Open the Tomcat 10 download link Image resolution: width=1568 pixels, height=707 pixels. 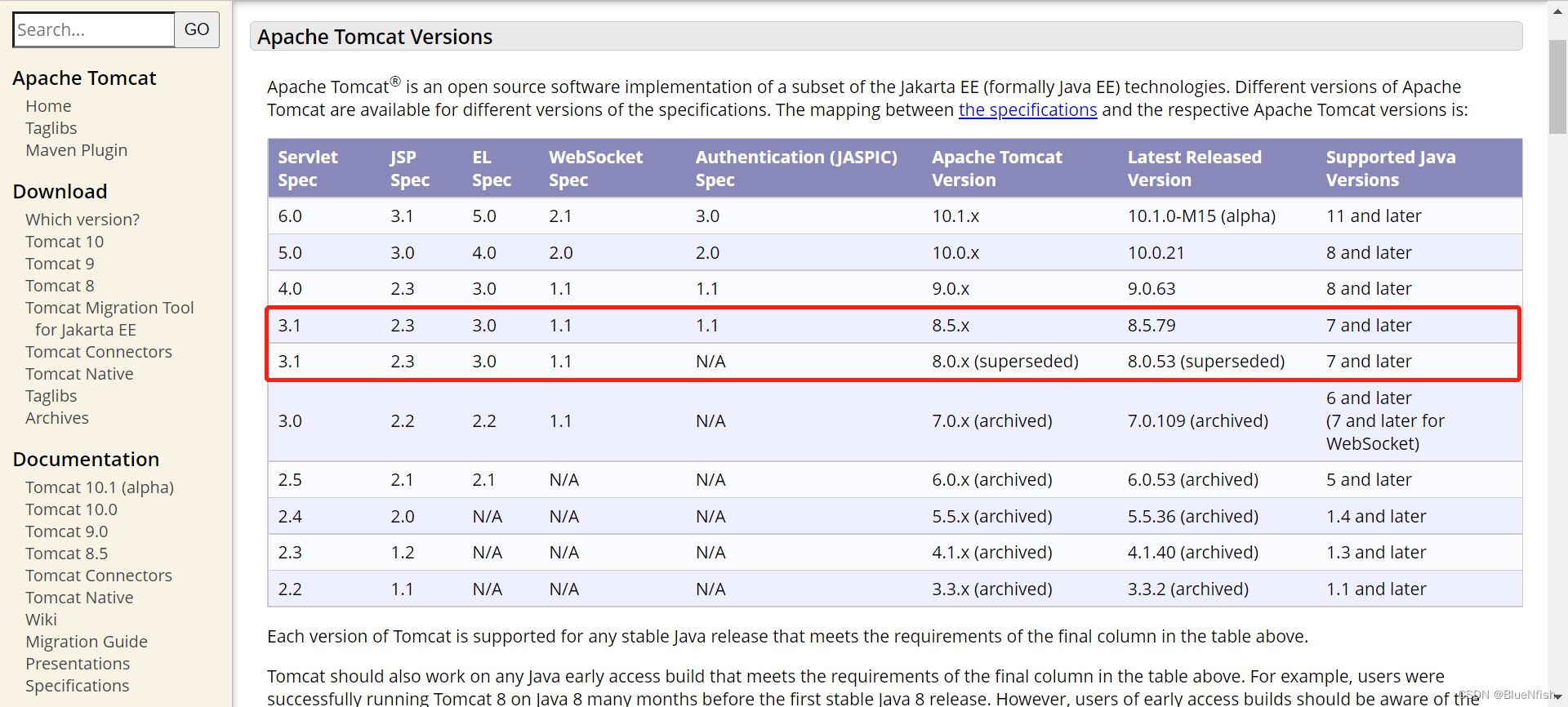click(65, 242)
